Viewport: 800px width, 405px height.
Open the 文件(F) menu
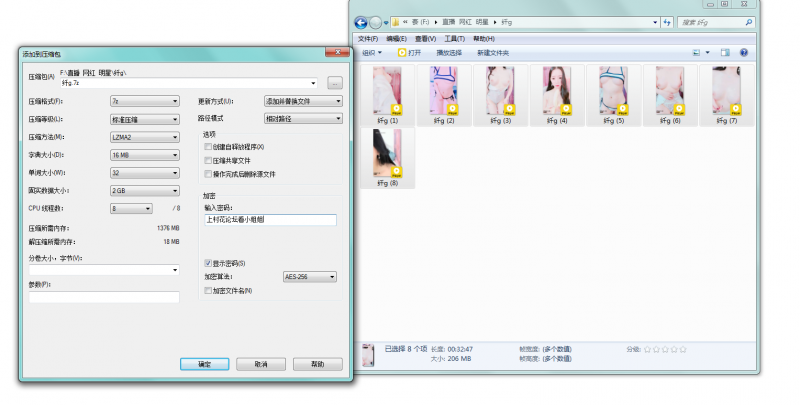[367, 38]
